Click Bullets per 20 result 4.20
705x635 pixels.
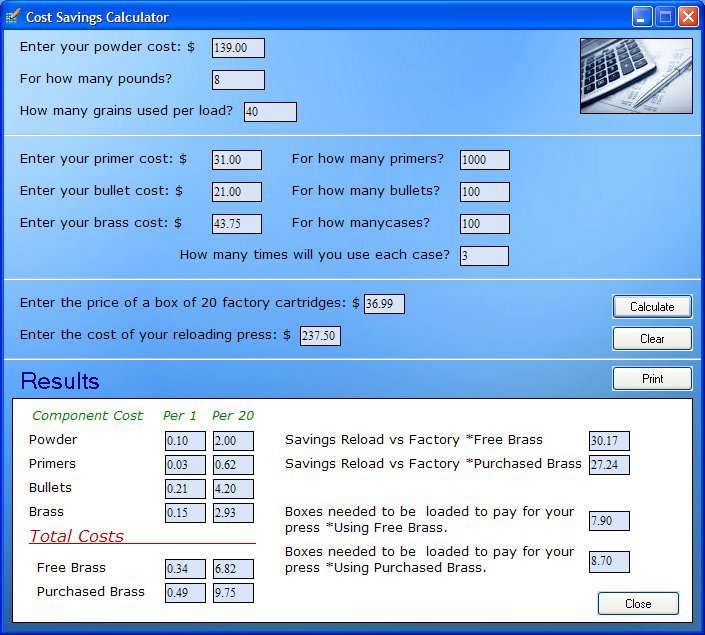coord(233,489)
